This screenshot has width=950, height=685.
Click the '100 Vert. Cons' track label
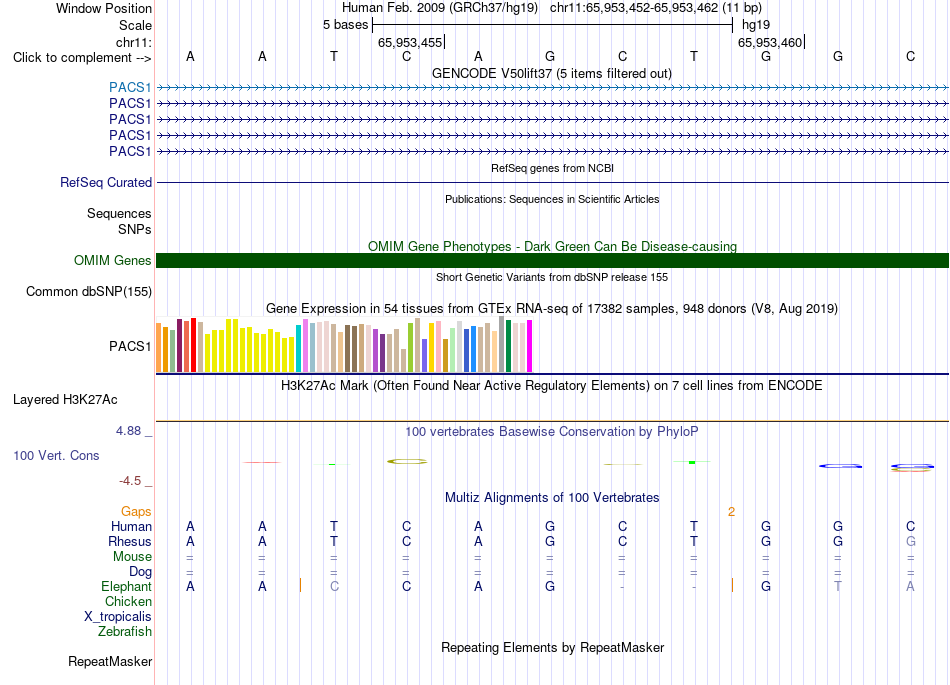pos(56,455)
